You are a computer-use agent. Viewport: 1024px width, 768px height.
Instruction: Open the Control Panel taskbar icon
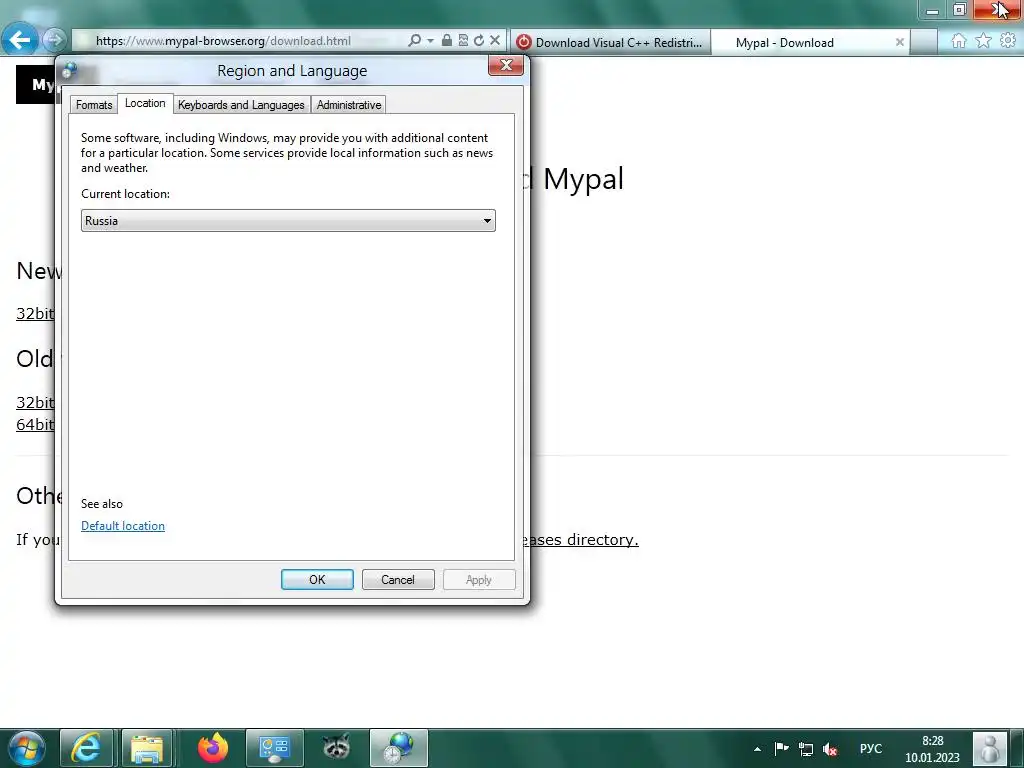[x=274, y=748]
